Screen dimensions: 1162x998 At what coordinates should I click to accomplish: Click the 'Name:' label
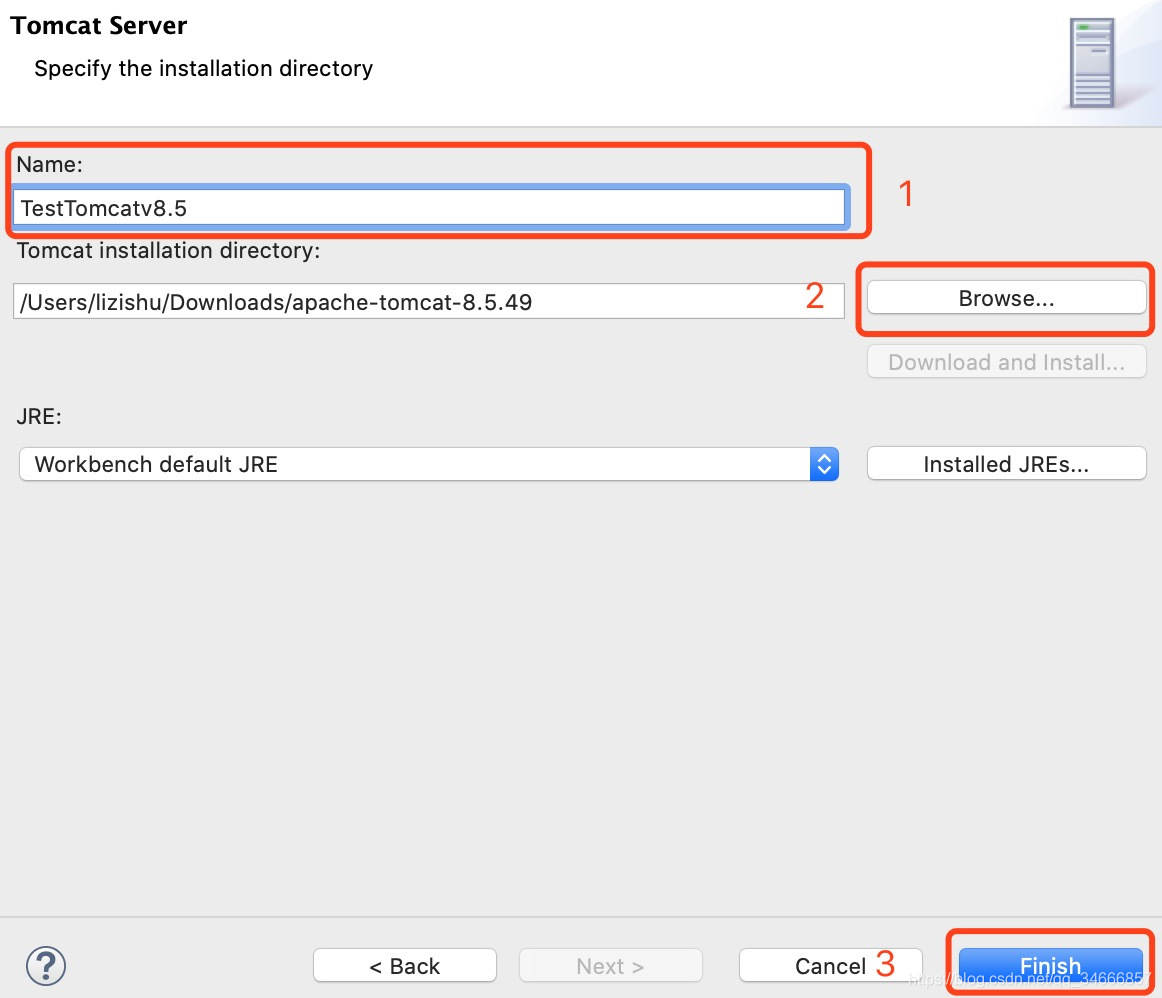pos(50,164)
